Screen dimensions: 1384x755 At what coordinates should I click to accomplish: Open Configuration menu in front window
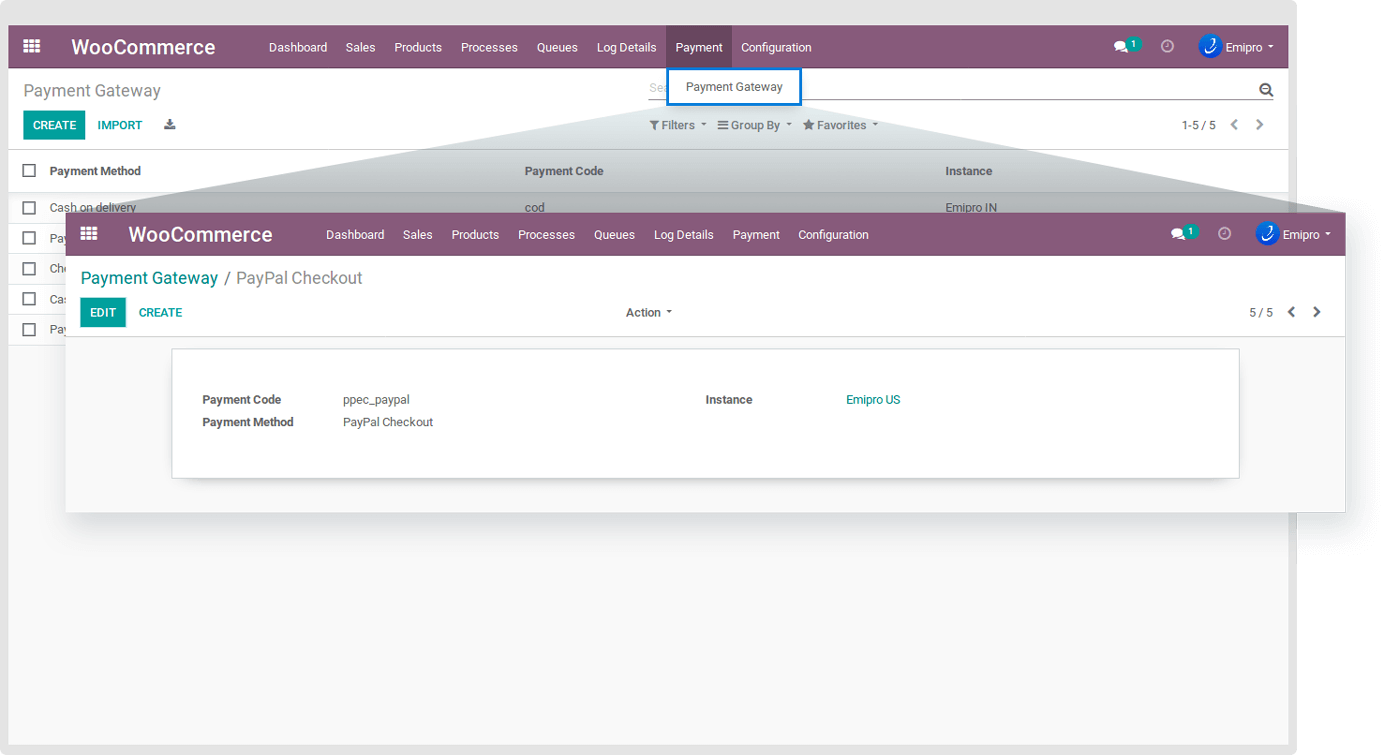click(x=833, y=235)
